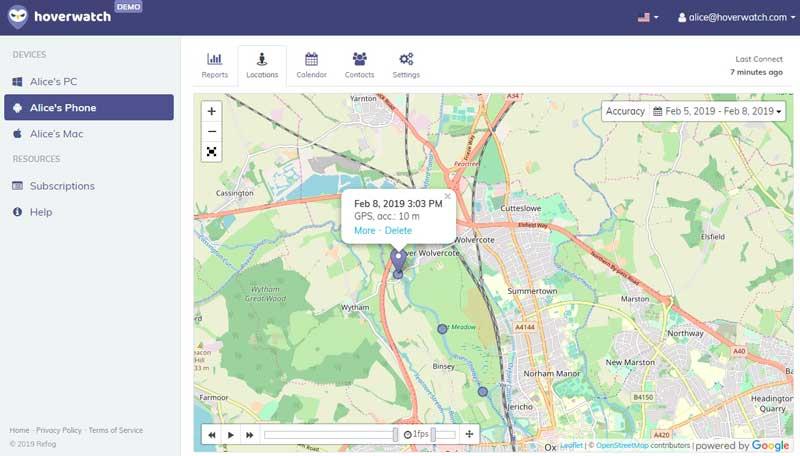Switch to the Settings tab
The image size is (800, 456).
pyautogui.click(x=406, y=65)
